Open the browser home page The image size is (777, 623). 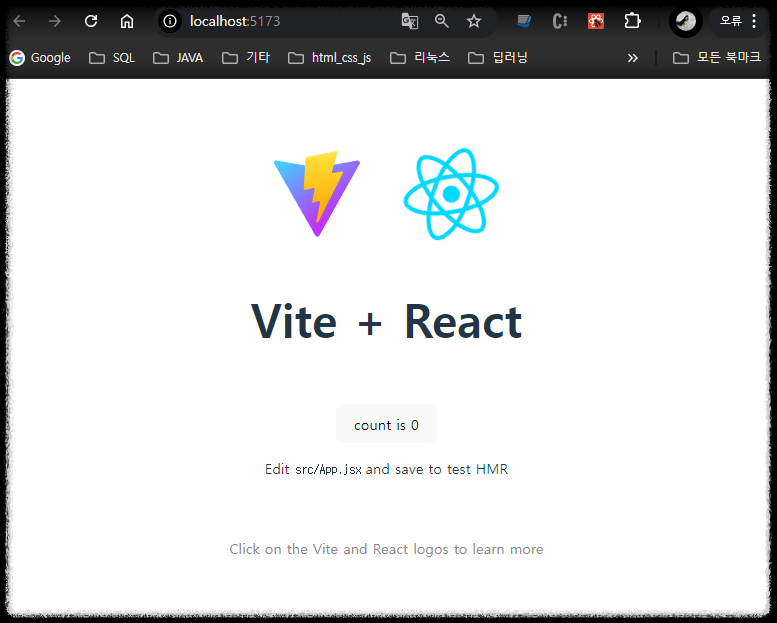(x=127, y=21)
